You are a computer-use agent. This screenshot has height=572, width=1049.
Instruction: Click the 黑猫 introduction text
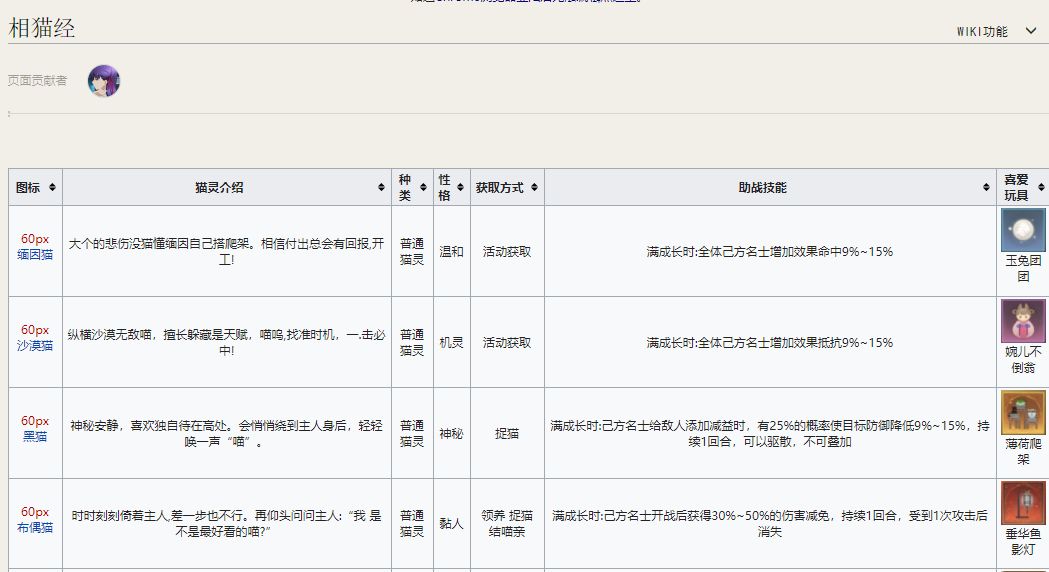pyautogui.click(x=227, y=434)
